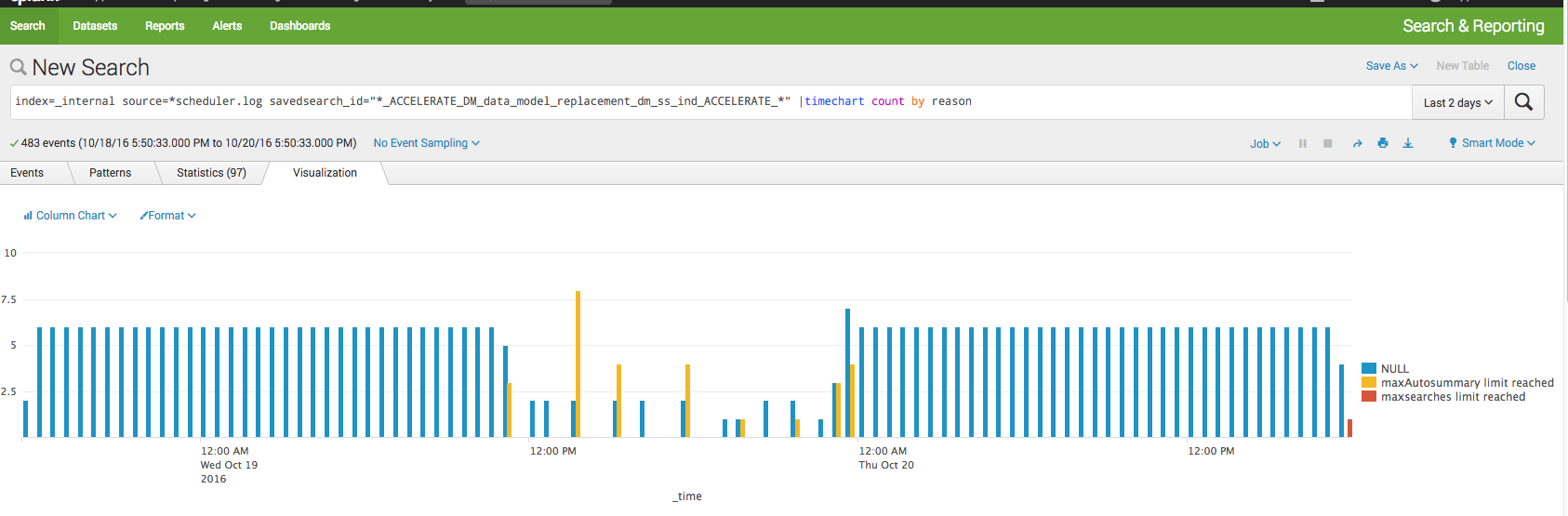Stop the search job

tap(1328, 143)
